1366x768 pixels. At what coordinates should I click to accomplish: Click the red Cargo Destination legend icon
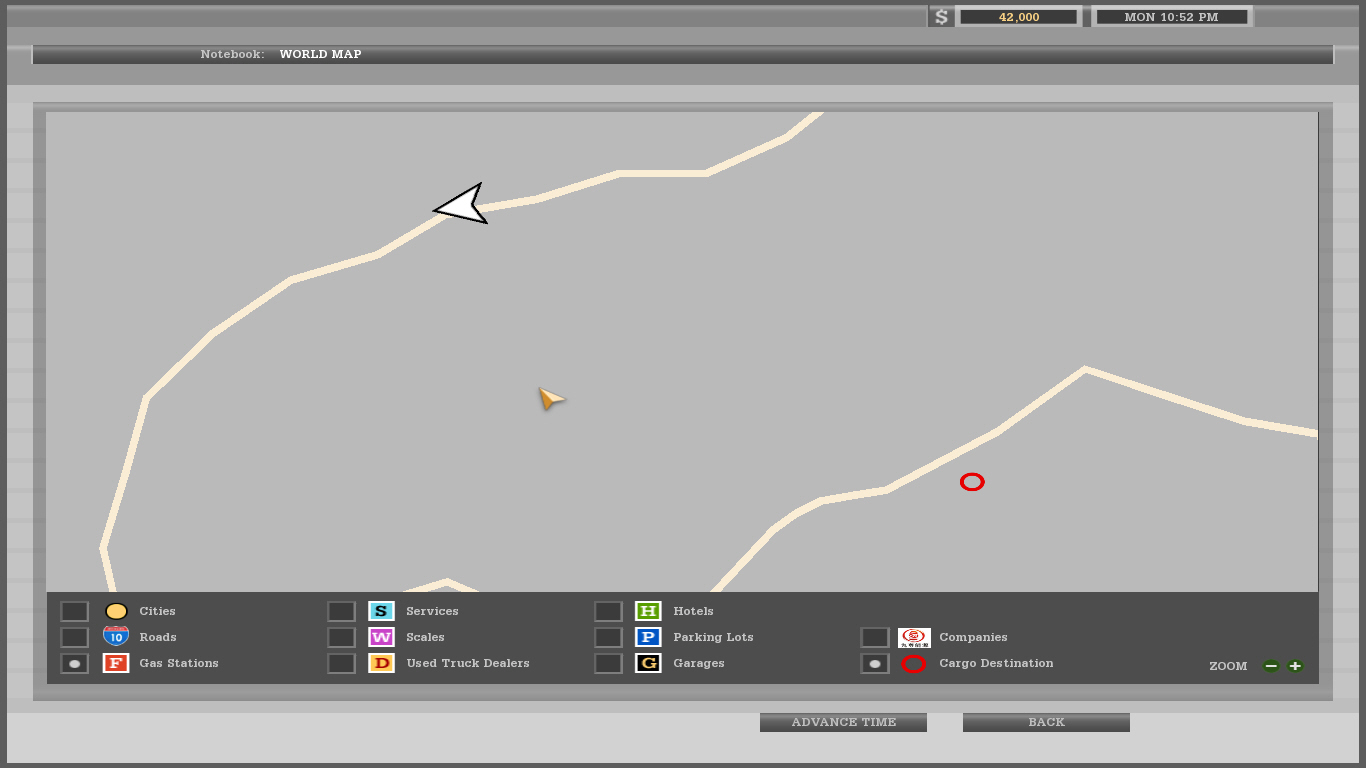pos(914,663)
